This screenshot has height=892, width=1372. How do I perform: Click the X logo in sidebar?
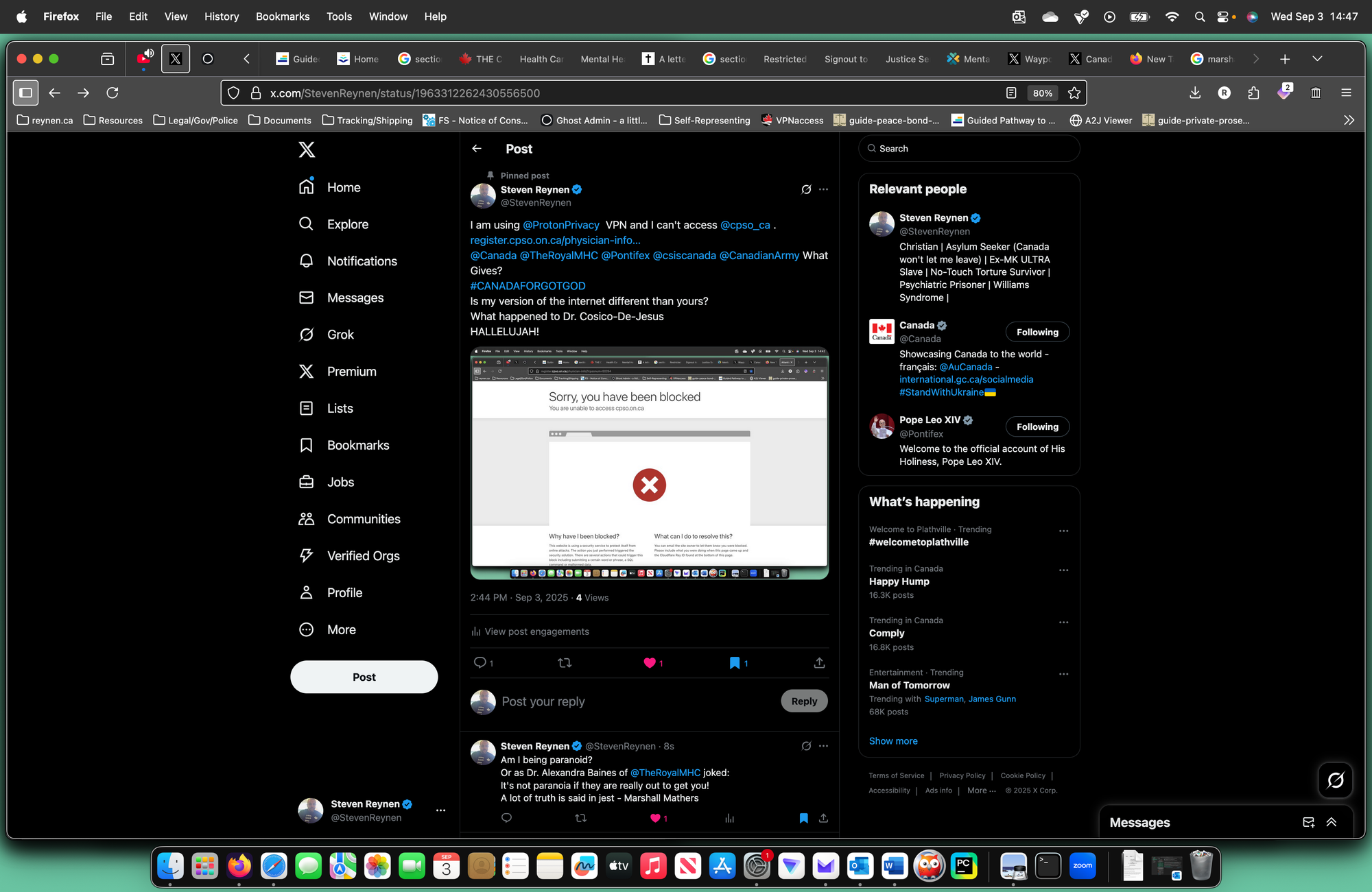click(307, 149)
